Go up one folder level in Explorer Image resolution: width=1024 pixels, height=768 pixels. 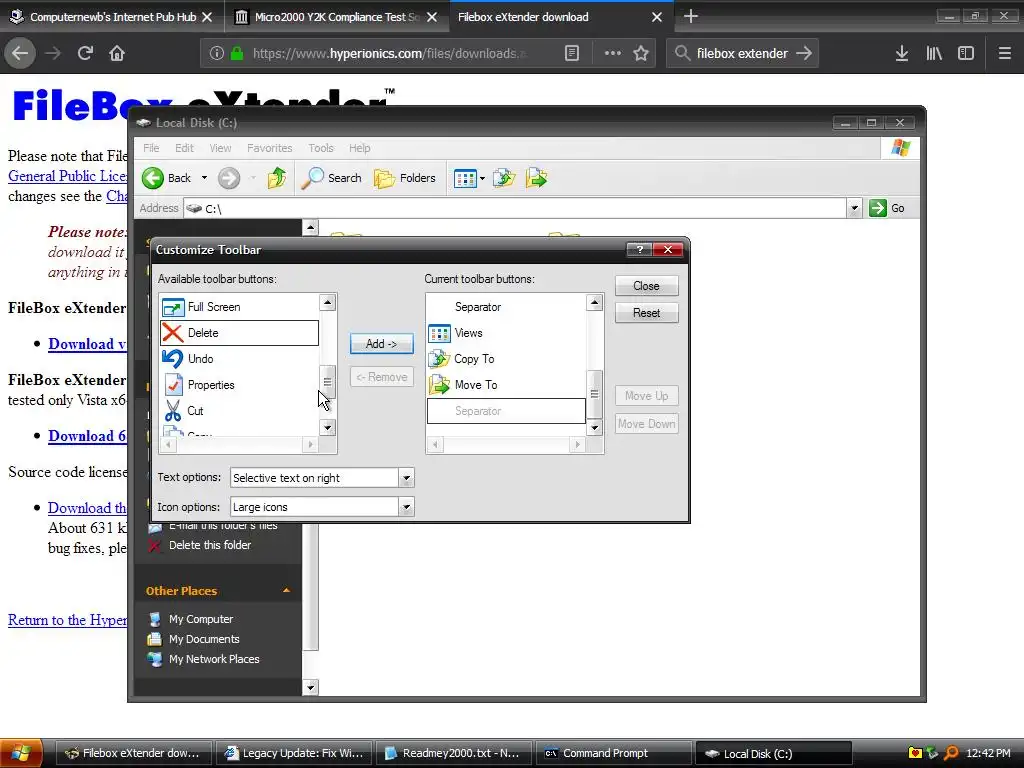277,178
